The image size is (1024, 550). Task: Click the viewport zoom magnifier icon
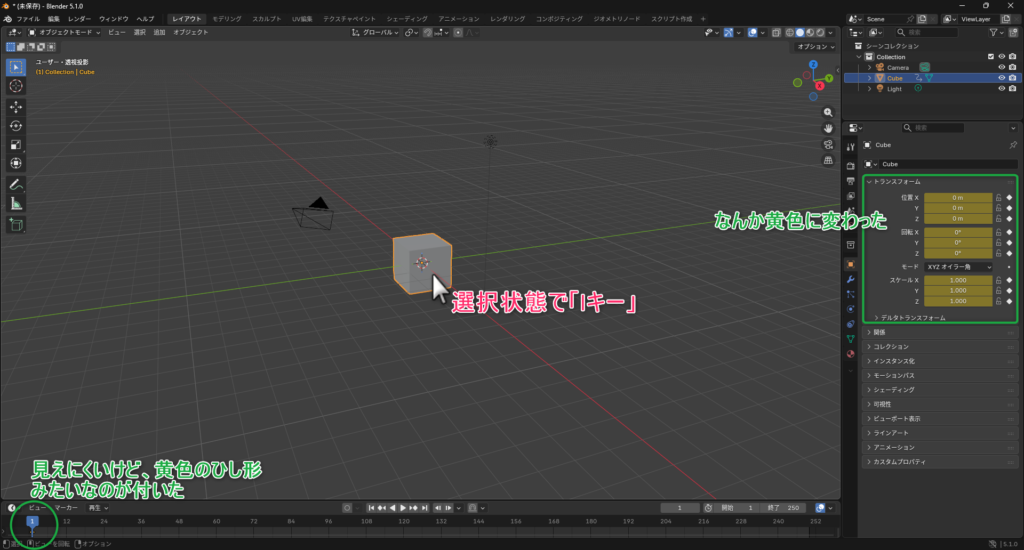829,111
